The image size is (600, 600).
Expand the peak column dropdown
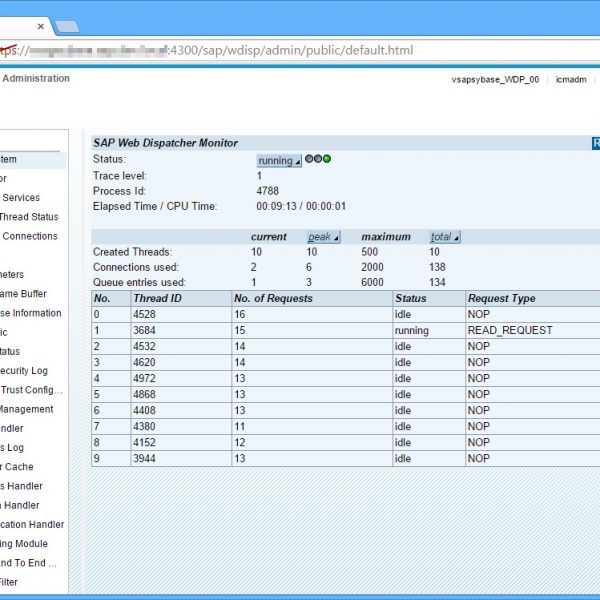323,237
